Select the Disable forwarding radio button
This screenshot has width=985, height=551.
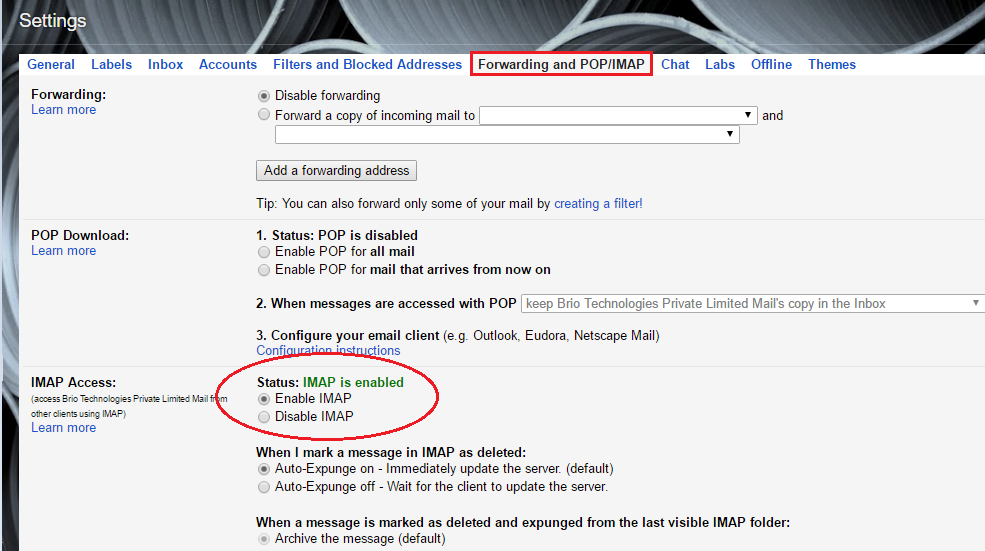[264, 96]
